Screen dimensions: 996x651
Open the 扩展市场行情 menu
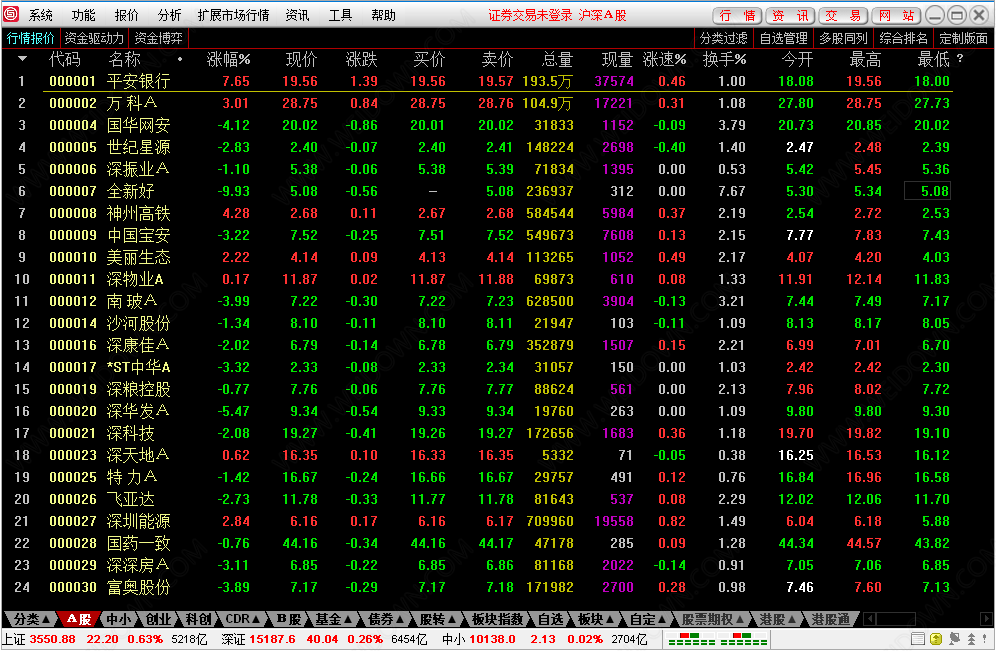pos(233,15)
